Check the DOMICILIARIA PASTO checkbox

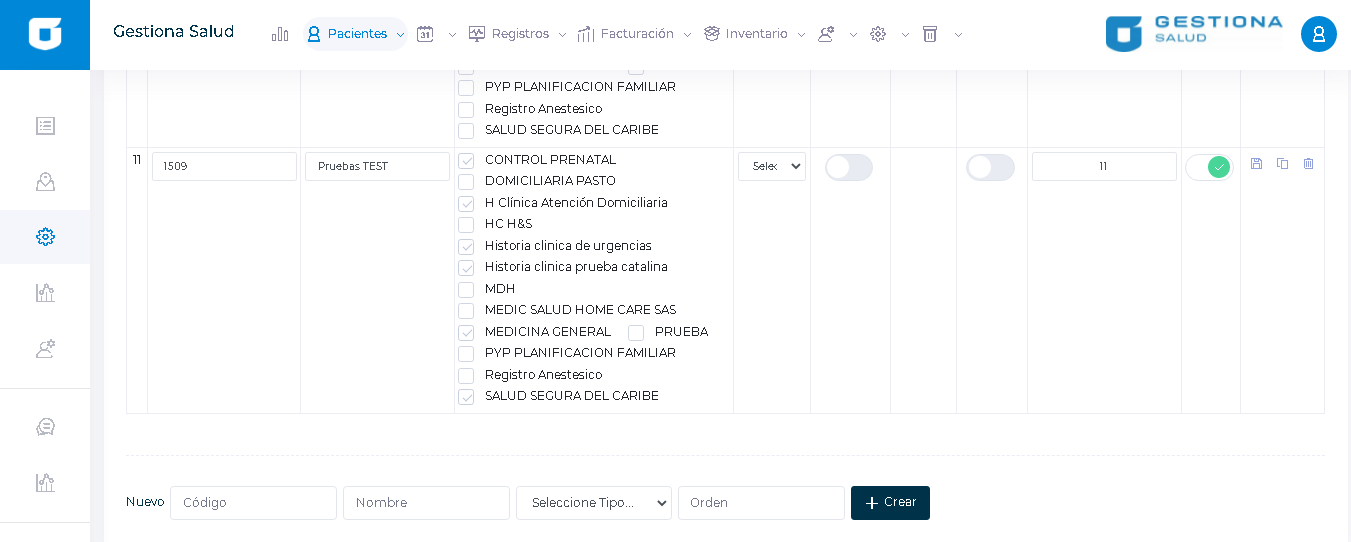[x=466, y=182]
